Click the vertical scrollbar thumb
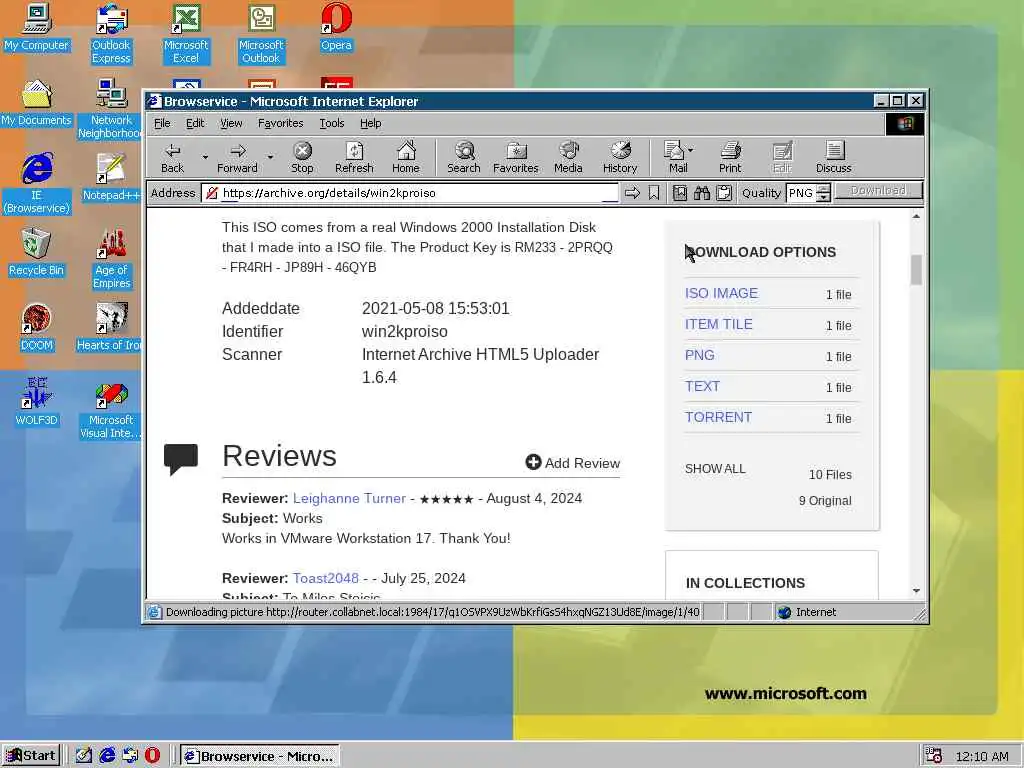1024x768 pixels. click(x=916, y=270)
